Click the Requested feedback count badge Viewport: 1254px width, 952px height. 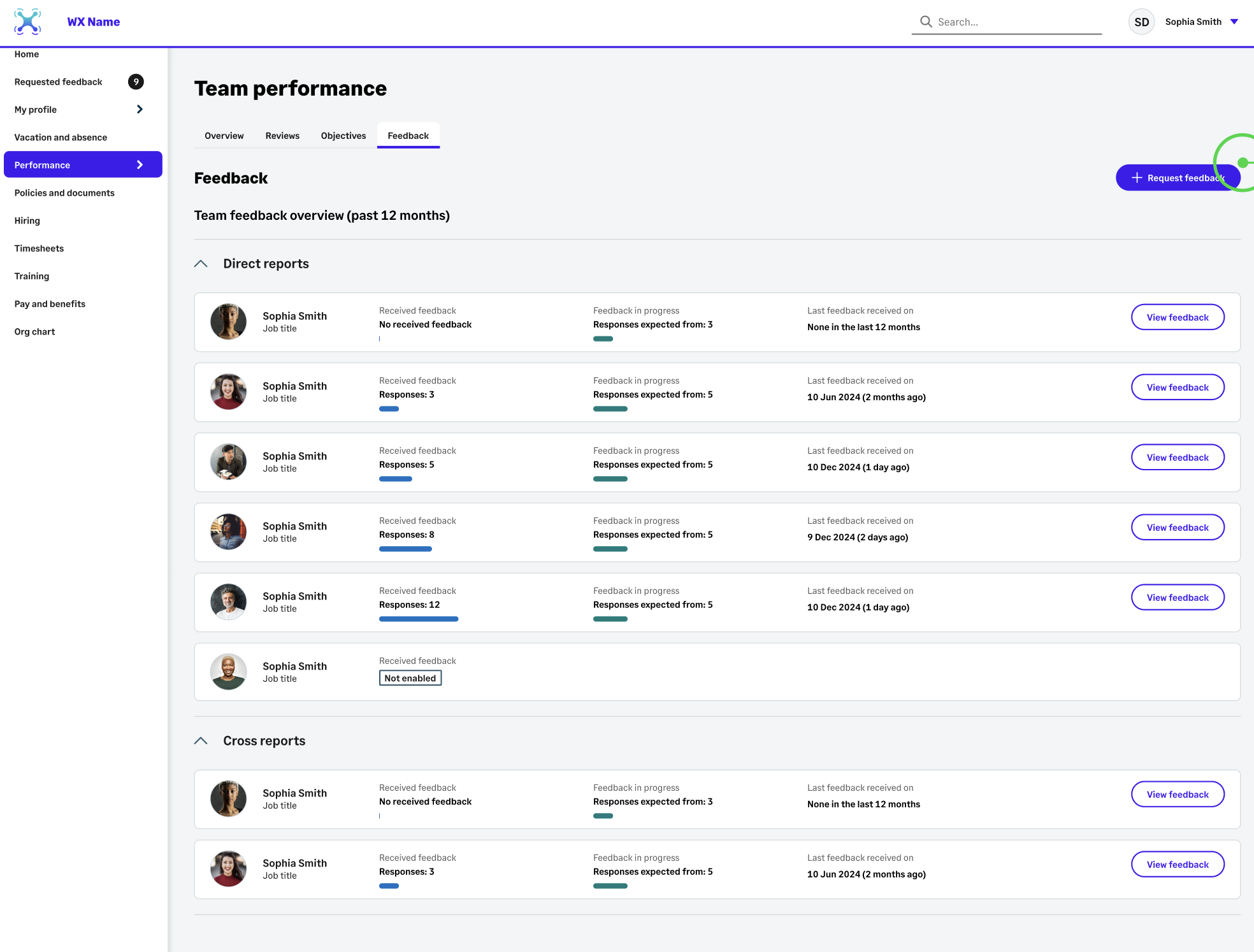[x=136, y=82]
